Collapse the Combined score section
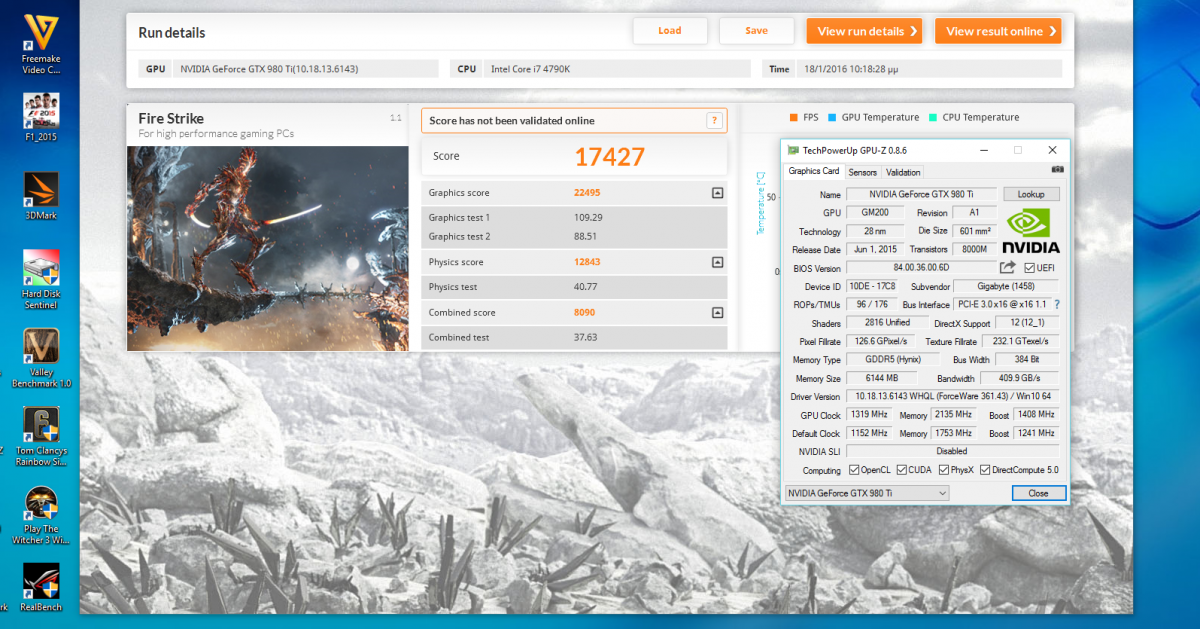Screen dimensions: 1200x629 [717, 313]
